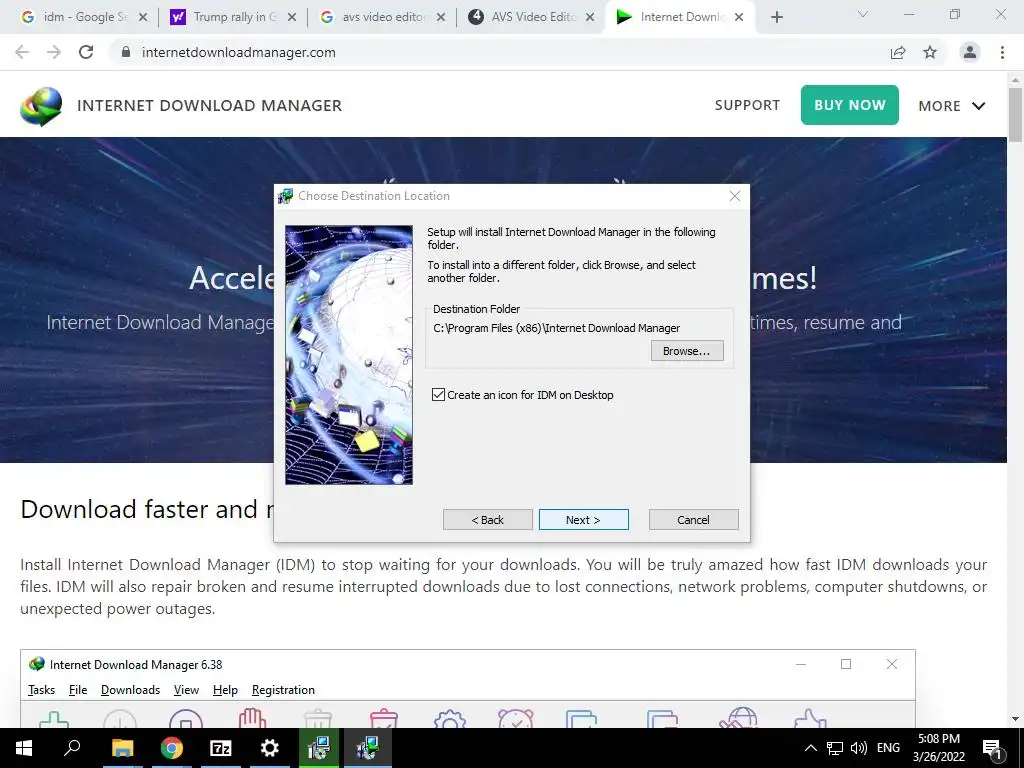The height and width of the screenshot is (768, 1024).
Task: Go forward in browser history
Action: [54, 52]
